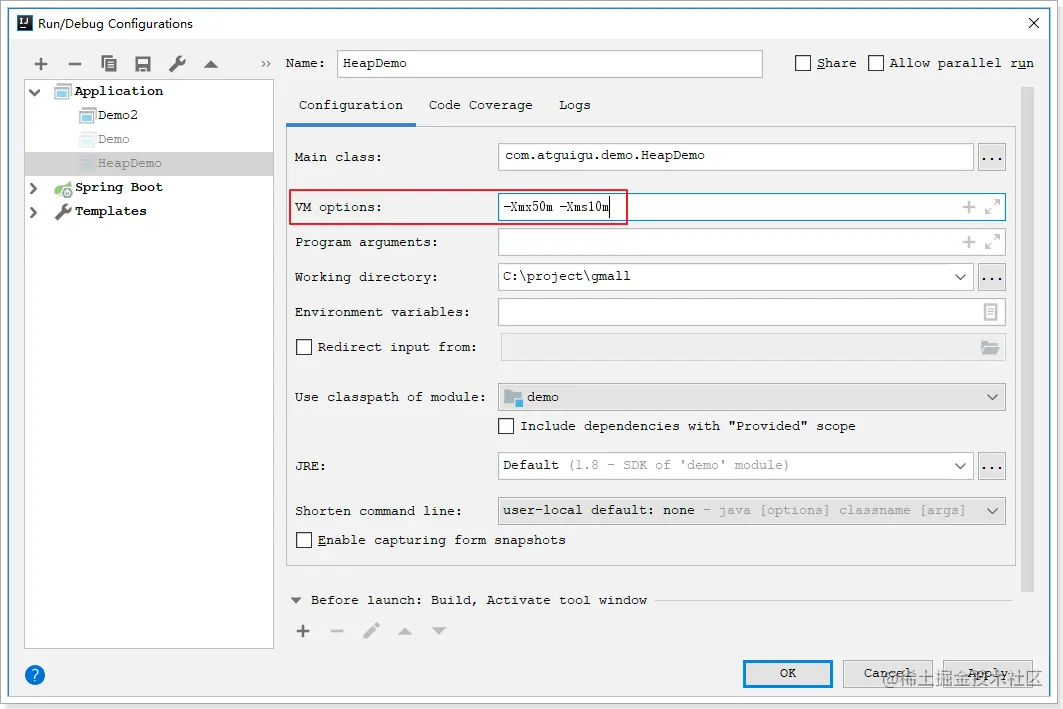Open the Working directory dropdown arrow
1063x709 pixels.
coord(960,277)
